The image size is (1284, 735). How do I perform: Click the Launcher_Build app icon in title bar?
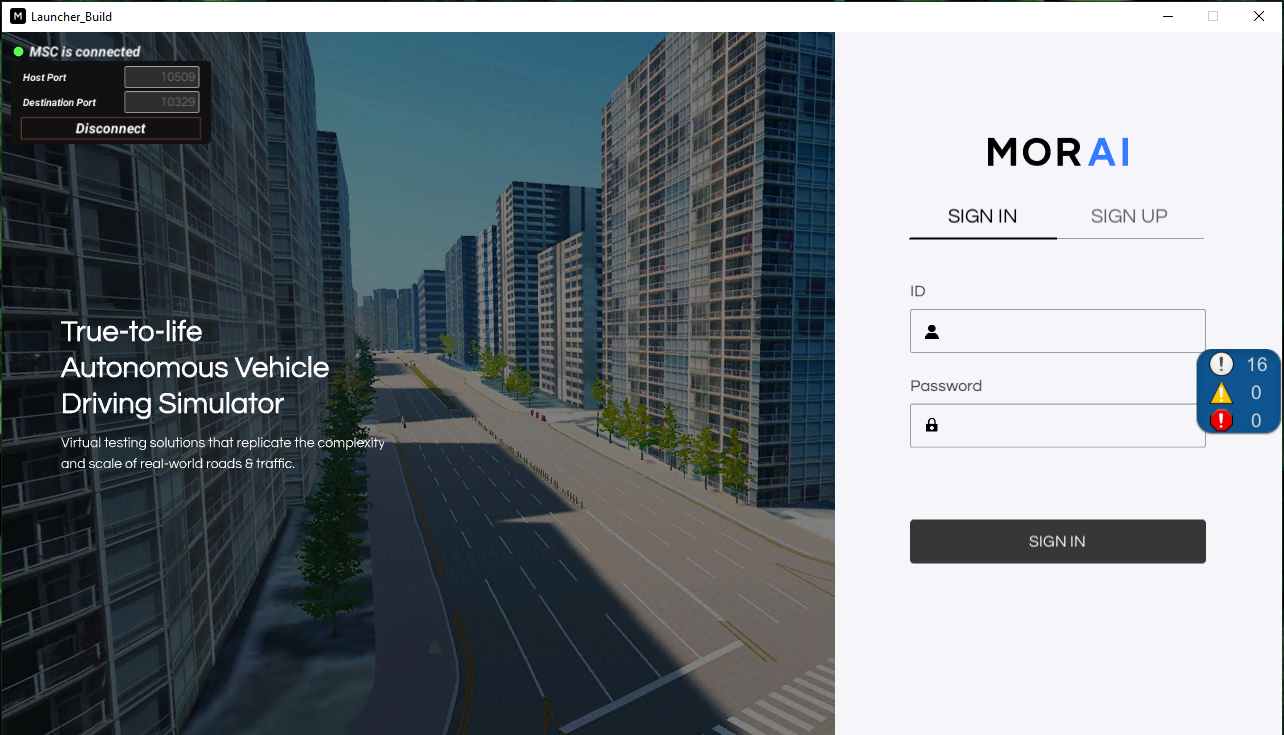click(17, 16)
